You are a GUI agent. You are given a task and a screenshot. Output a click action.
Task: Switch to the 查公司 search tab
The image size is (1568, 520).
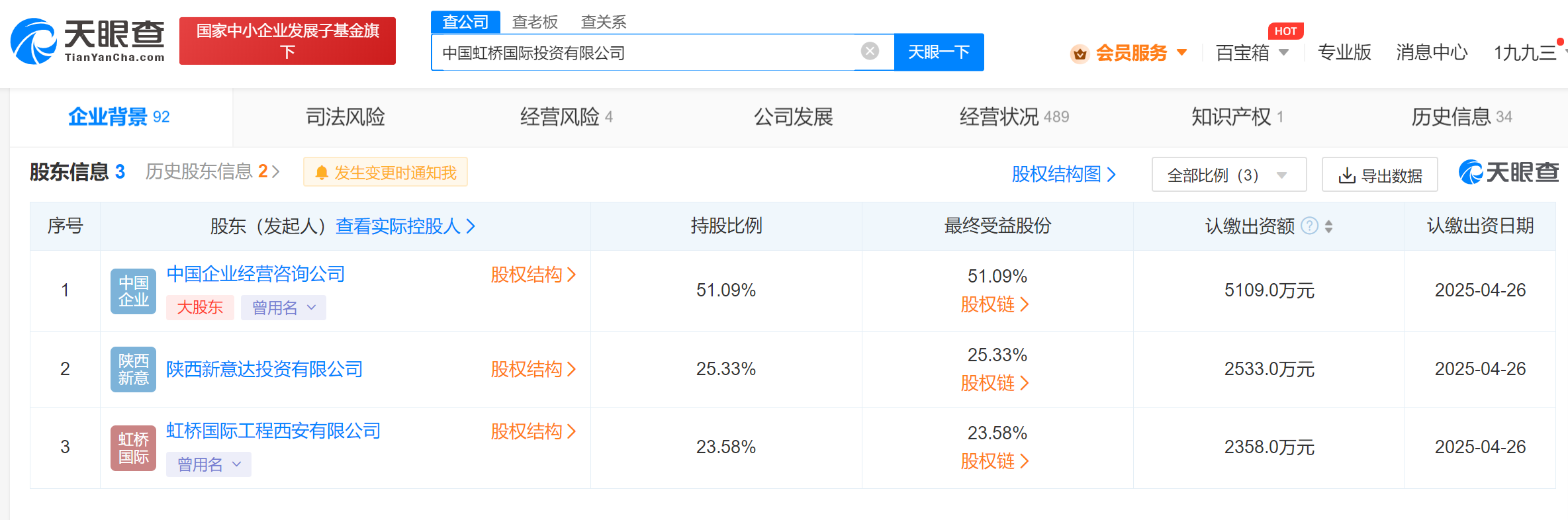(465, 22)
